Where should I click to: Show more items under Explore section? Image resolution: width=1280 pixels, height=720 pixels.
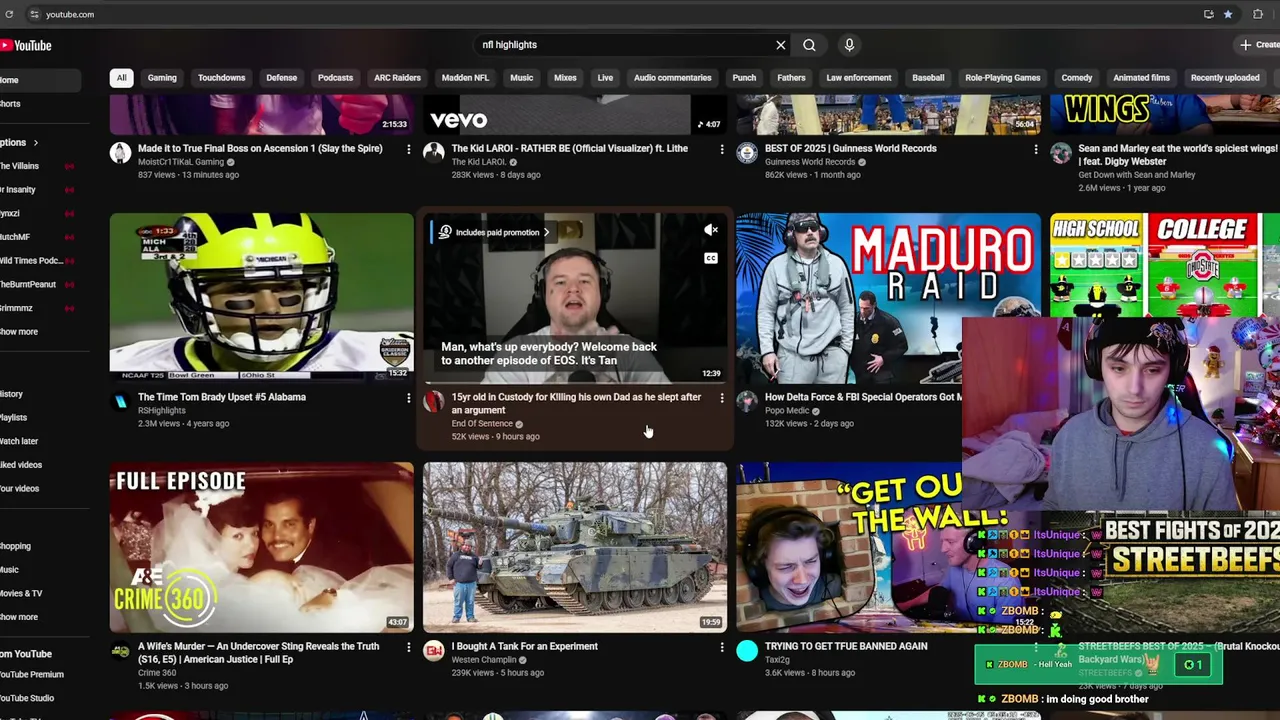coord(19,617)
